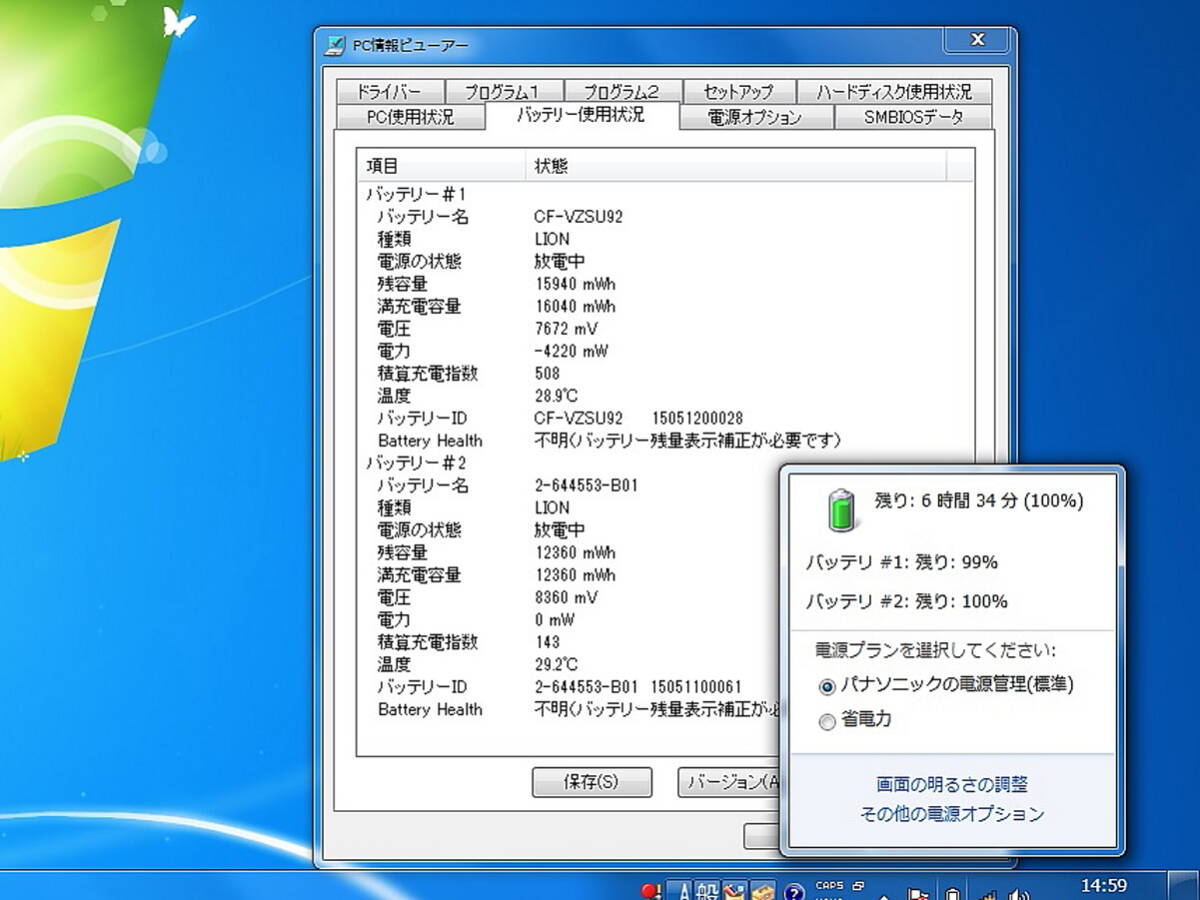Click the CAPS indicator on language bar
1200x900 pixels.
(829, 885)
